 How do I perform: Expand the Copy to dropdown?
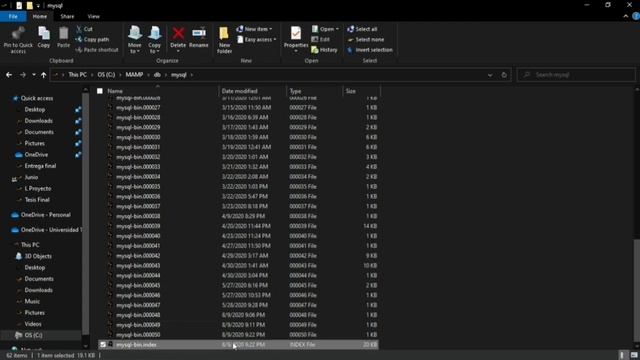pos(154,48)
